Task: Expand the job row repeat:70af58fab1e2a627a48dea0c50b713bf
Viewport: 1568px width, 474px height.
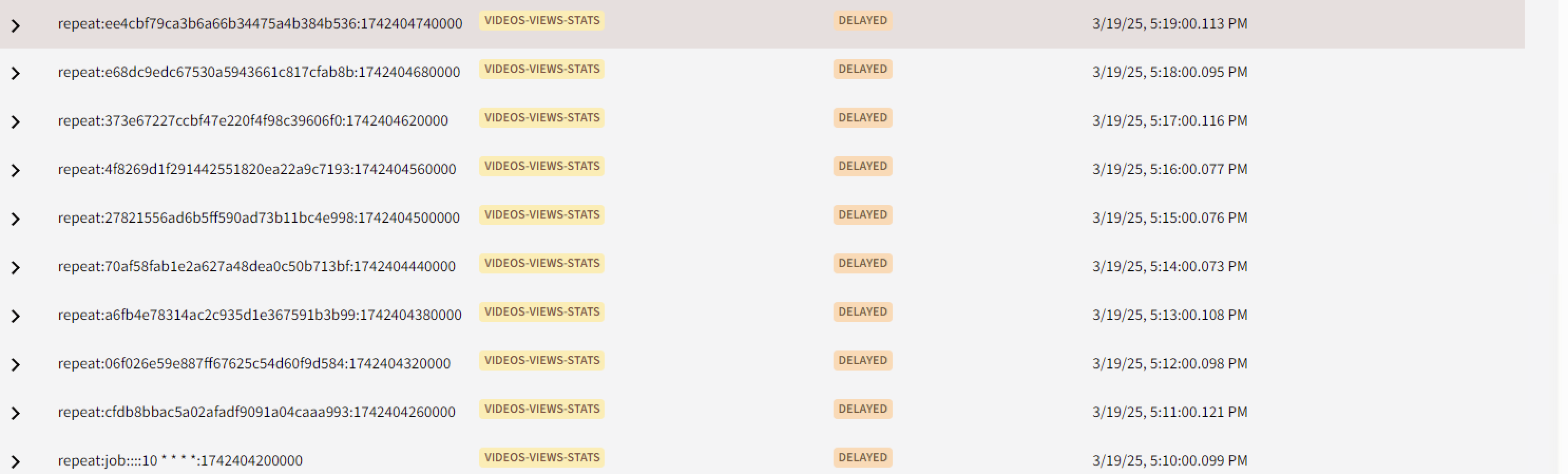Action: pyautogui.click(x=16, y=268)
